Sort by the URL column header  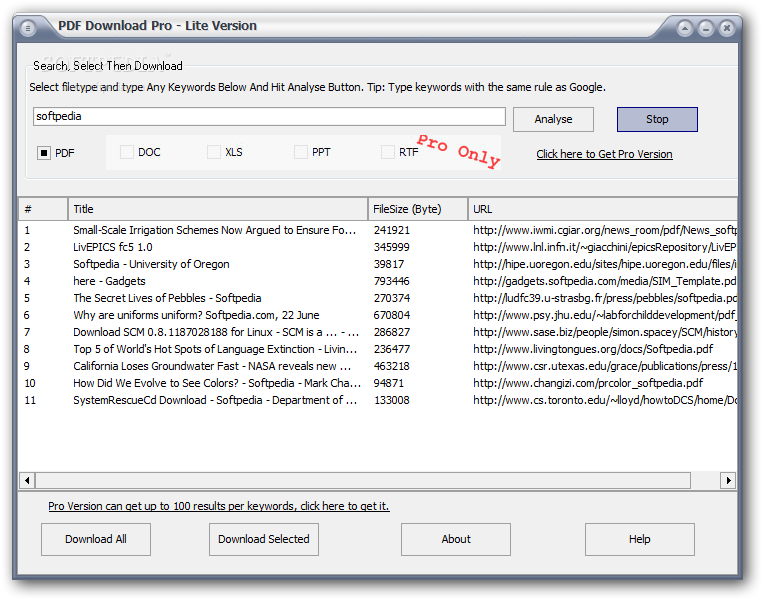602,209
